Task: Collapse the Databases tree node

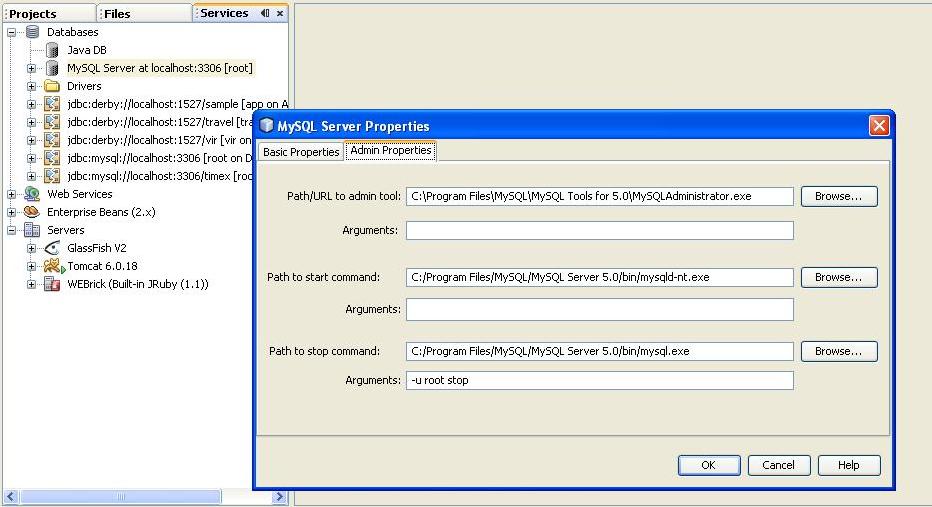Action: click(x=12, y=32)
